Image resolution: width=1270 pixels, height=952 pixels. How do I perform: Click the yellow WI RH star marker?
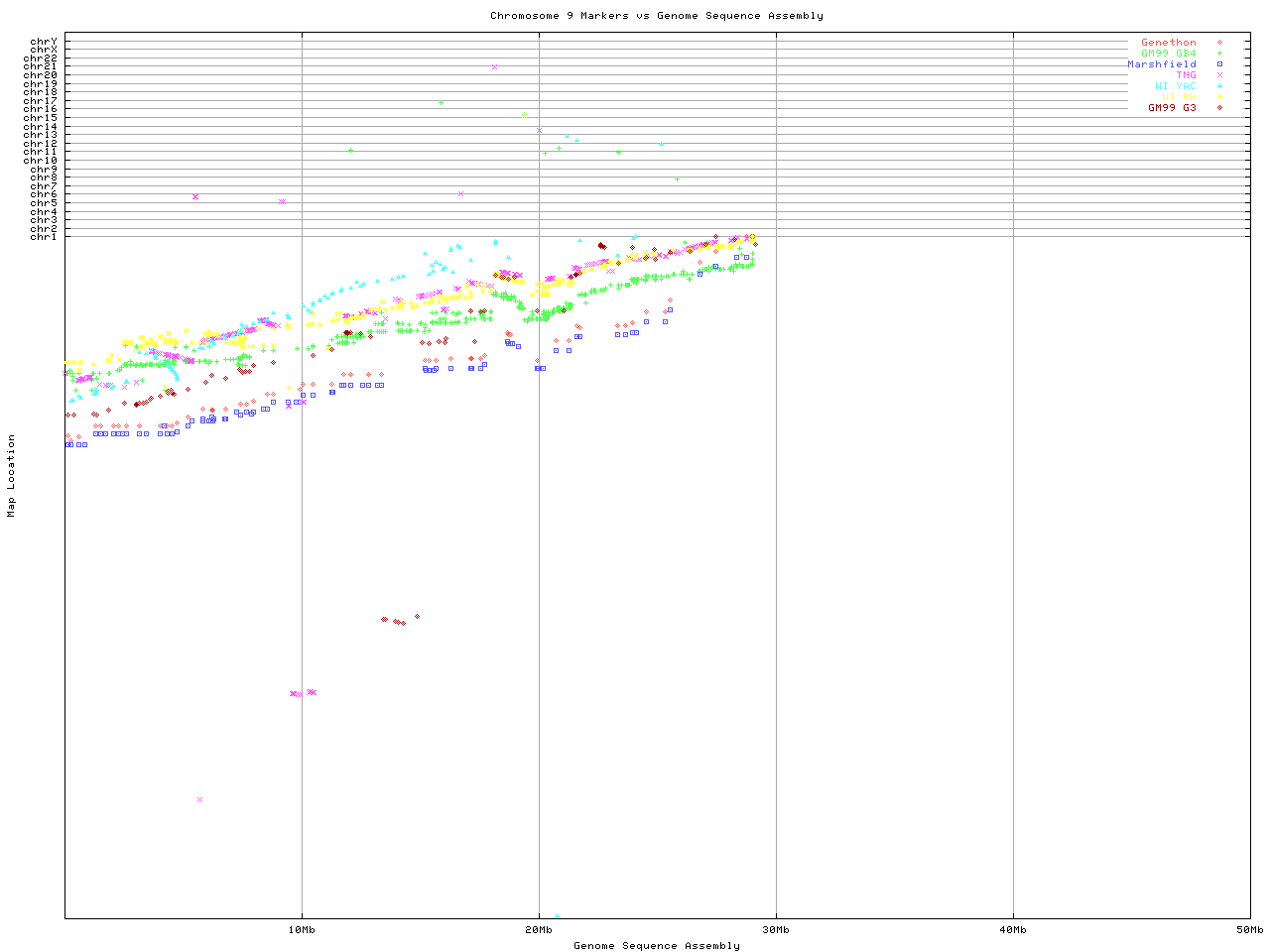[x=1219, y=97]
